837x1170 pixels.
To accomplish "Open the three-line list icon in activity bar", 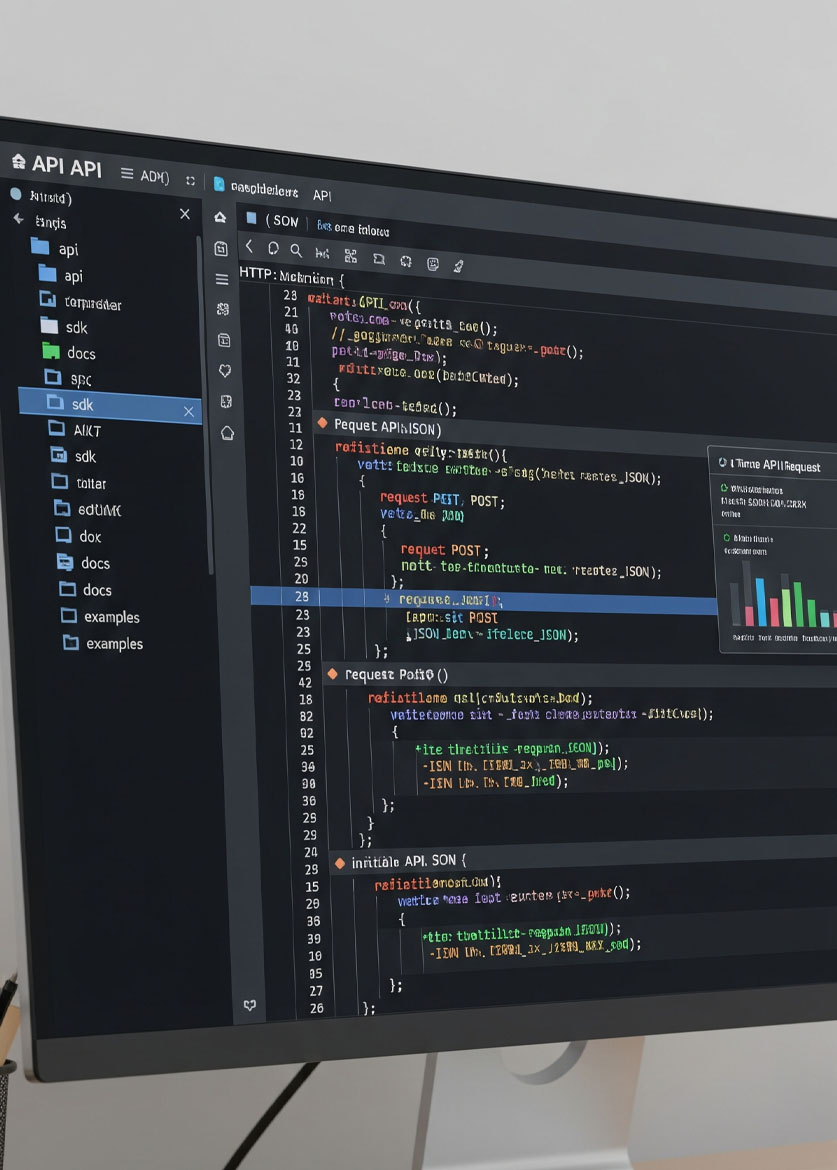I will 222,279.
